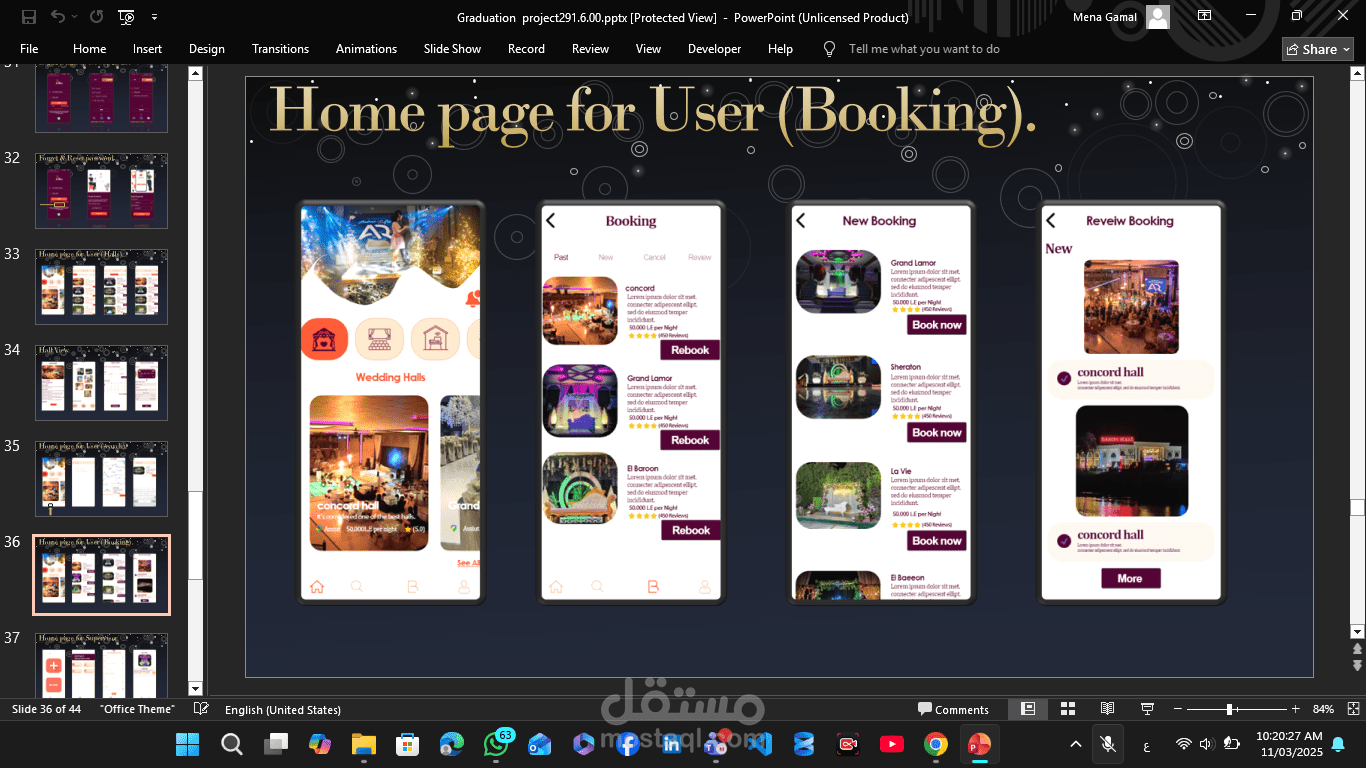Viewport: 1366px width, 768px height.
Task: Open WhatsApp from taskbar
Action: 496,744
